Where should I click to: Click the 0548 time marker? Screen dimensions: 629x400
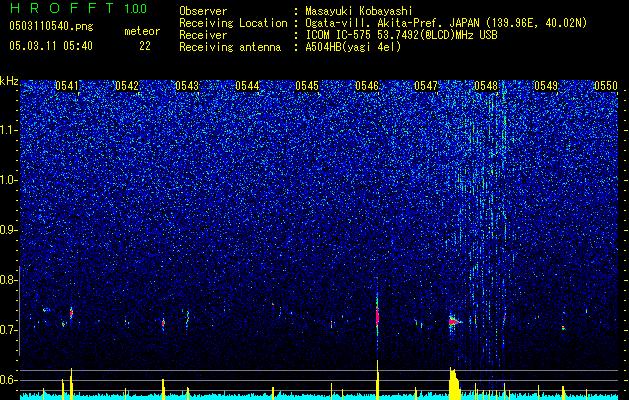pyautogui.click(x=486, y=86)
